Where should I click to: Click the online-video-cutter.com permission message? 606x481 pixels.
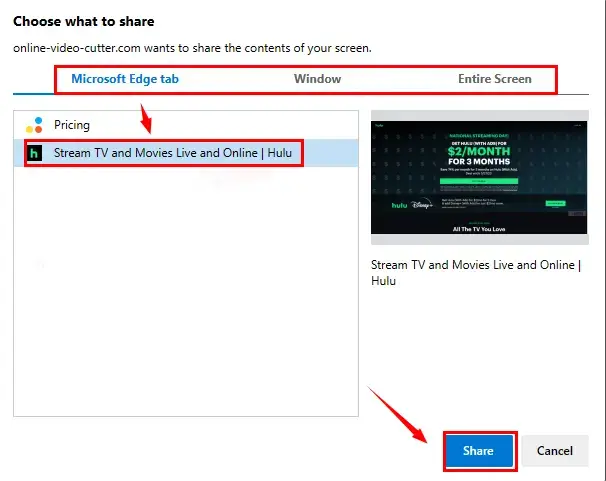click(192, 48)
